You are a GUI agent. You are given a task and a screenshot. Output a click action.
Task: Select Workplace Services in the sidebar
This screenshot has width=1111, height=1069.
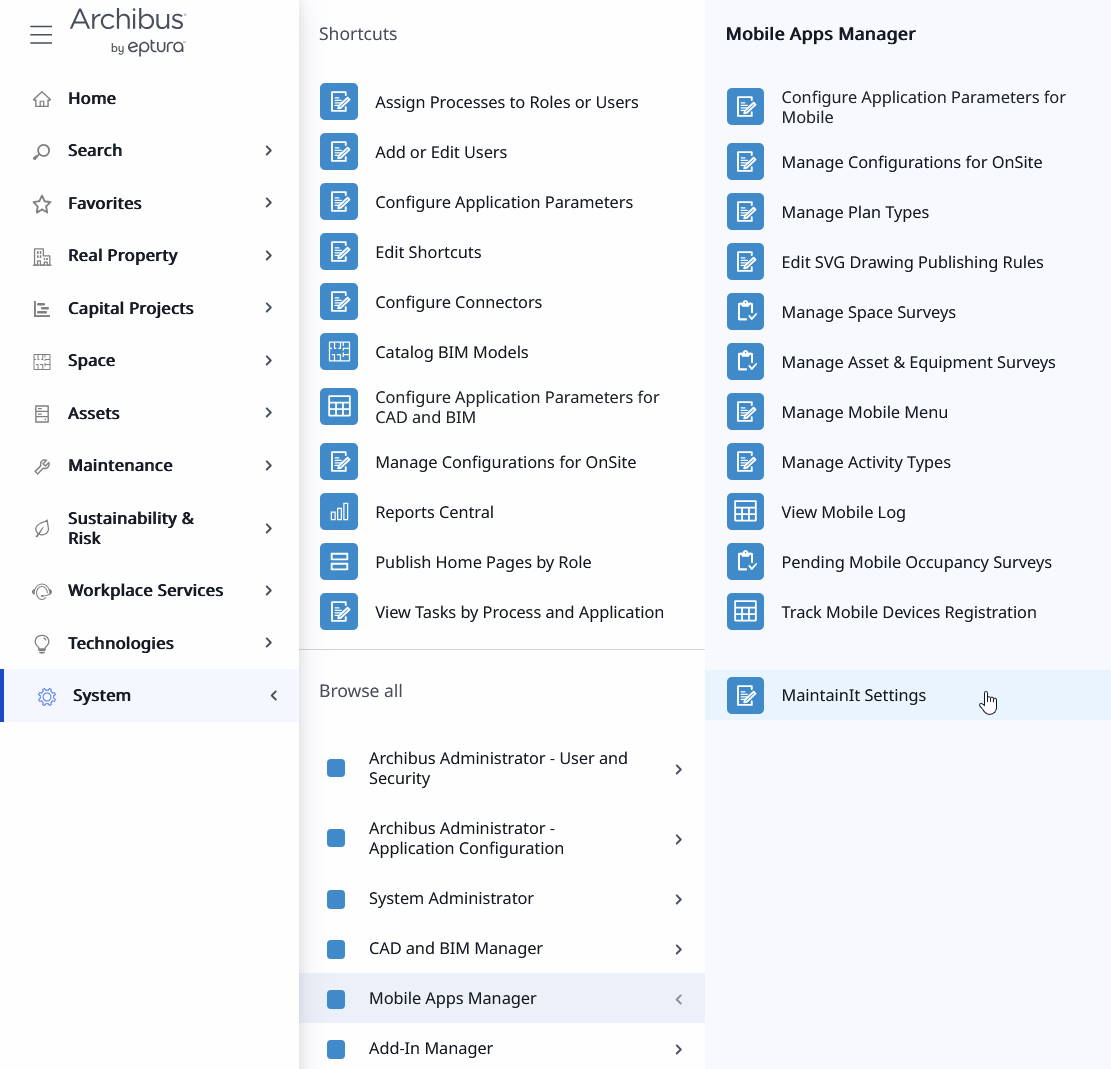(145, 591)
